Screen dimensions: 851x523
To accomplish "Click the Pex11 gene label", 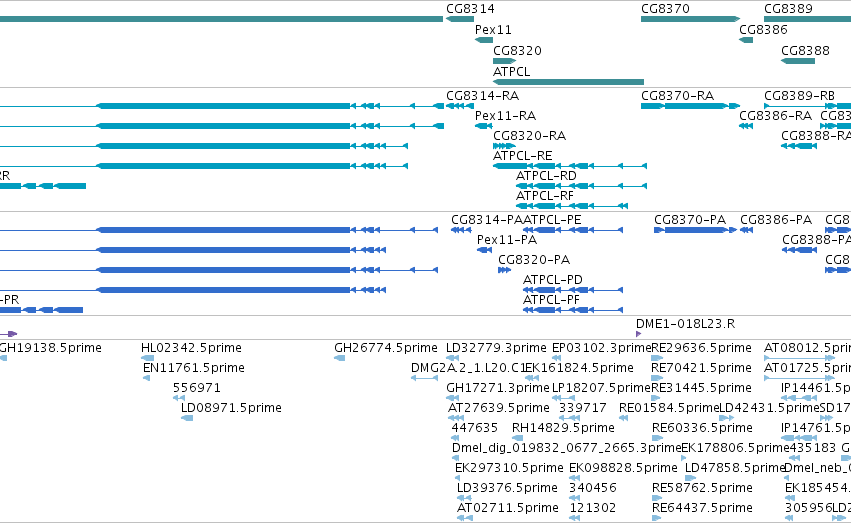I will 493,30.
